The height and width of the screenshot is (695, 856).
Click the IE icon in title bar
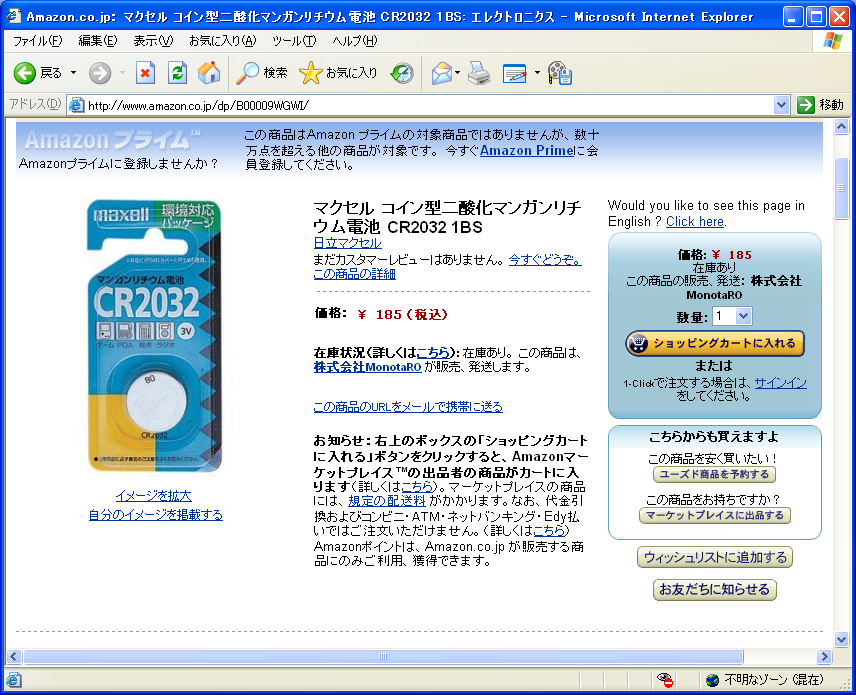tap(14, 16)
